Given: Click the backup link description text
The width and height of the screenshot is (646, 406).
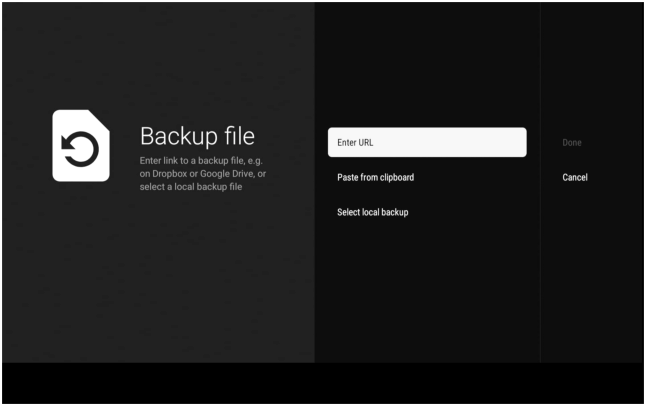Looking at the screenshot, I should [201, 174].
